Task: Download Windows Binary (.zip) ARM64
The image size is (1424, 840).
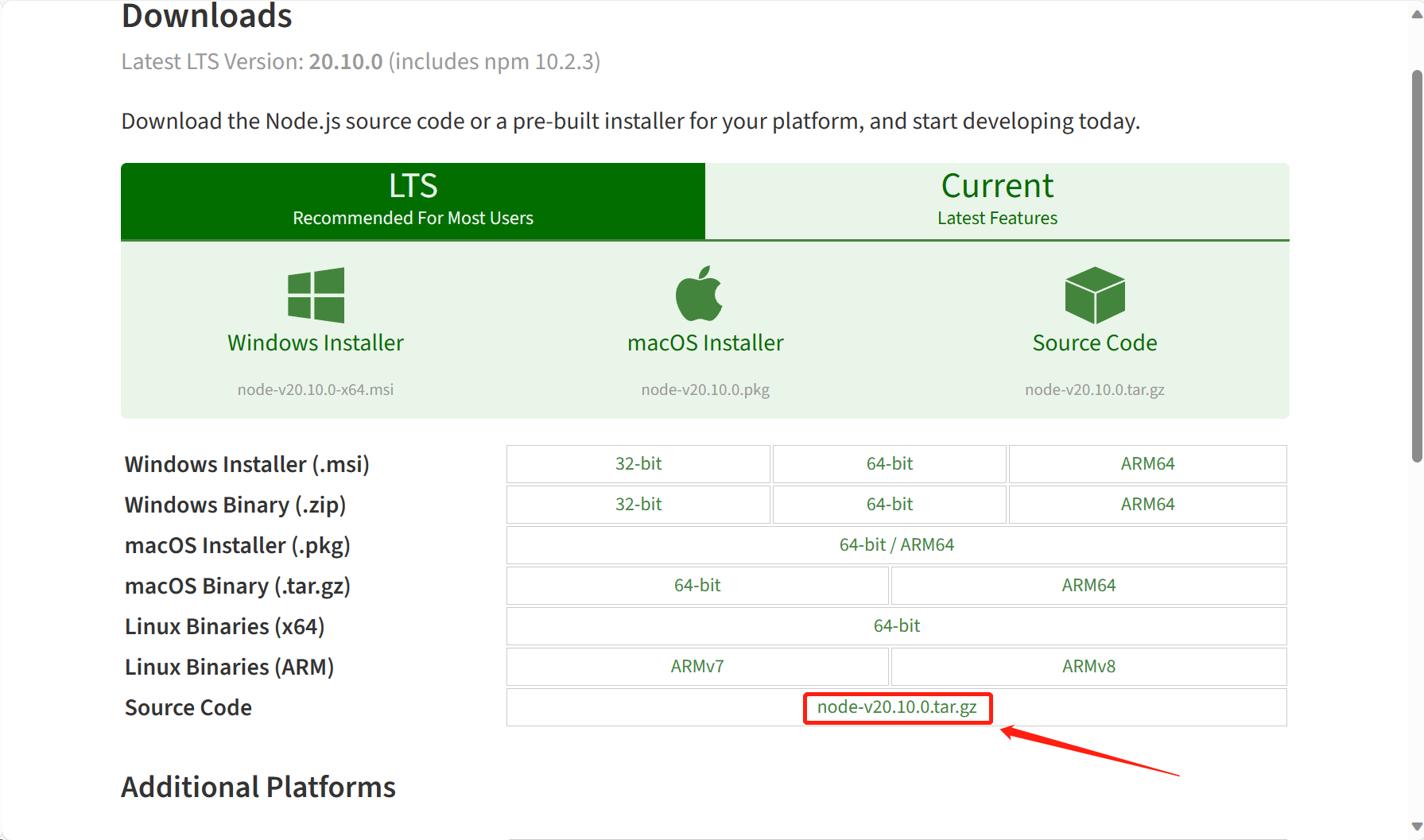Action: coord(1148,505)
